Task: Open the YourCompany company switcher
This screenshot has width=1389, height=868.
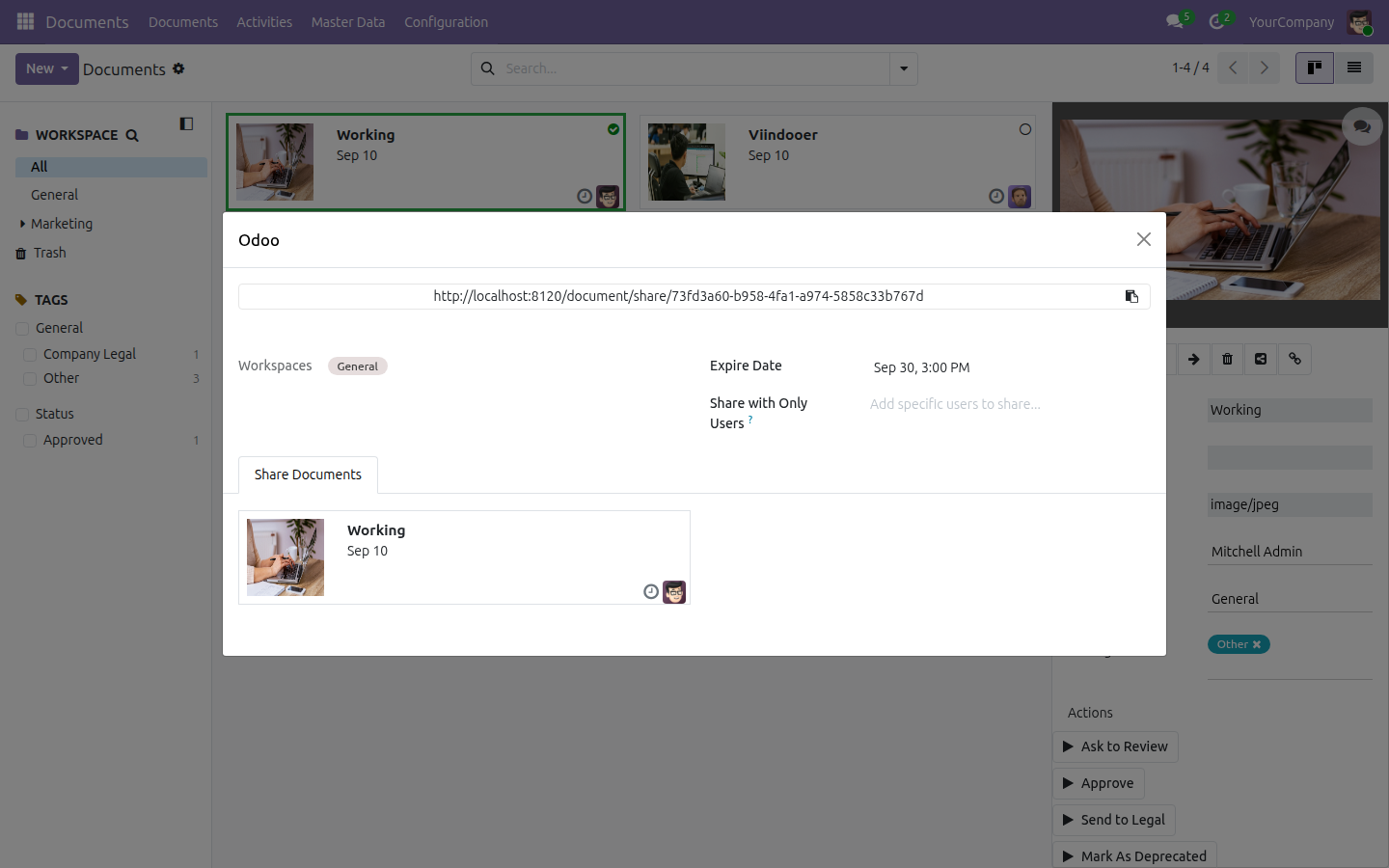Action: coord(1292,22)
